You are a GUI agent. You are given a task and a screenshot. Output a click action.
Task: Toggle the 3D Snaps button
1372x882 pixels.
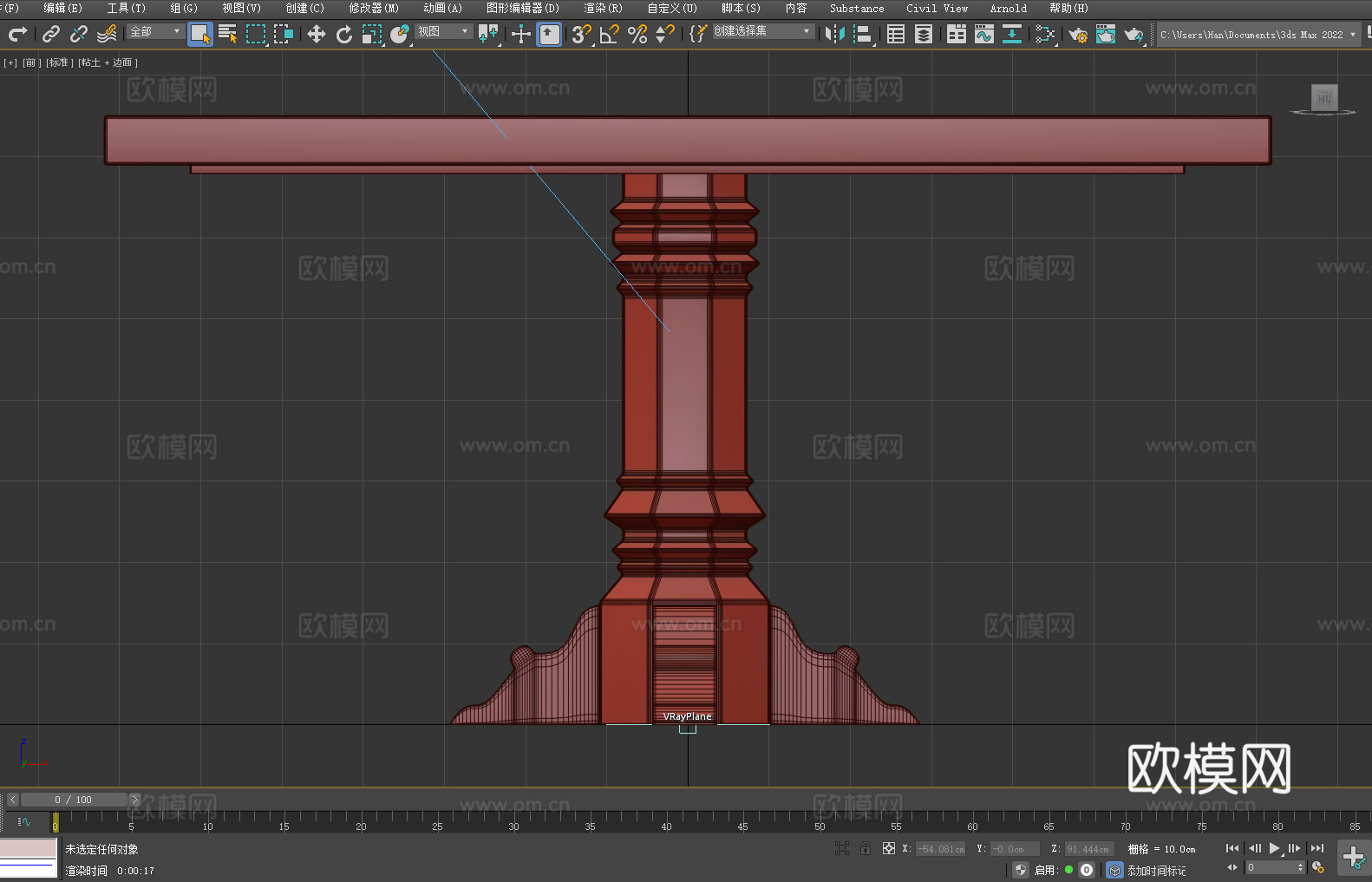[x=580, y=35]
